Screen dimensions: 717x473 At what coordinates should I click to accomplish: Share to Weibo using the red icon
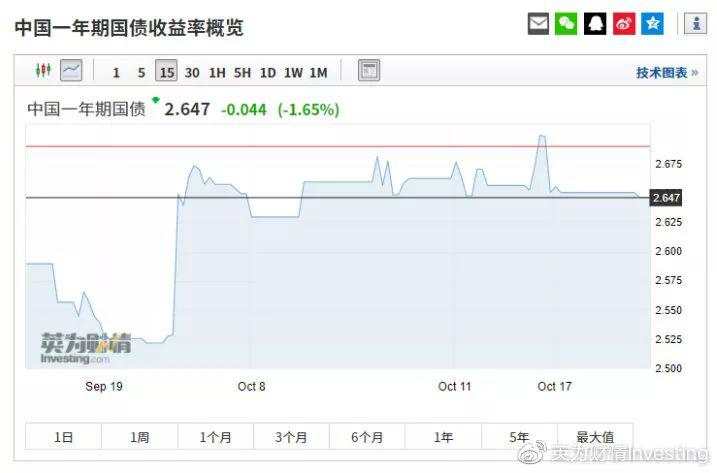(624, 23)
